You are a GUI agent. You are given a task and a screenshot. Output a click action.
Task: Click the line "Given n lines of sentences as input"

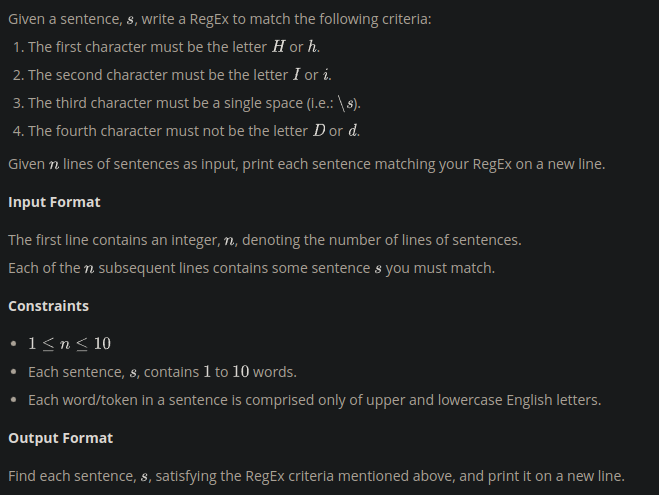click(305, 164)
